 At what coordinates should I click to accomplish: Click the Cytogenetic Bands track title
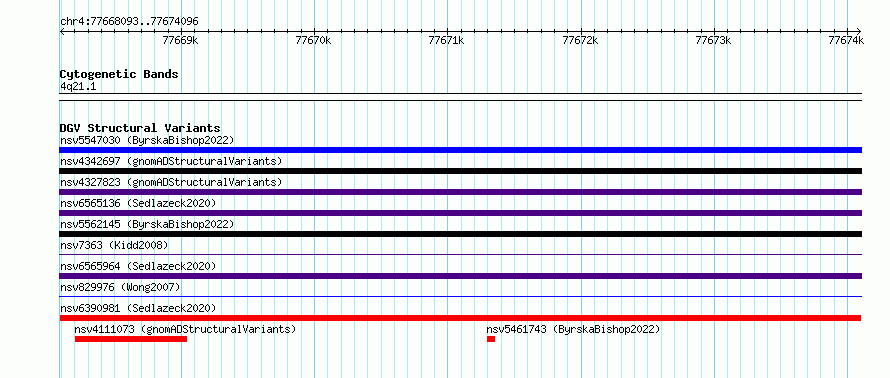pos(119,74)
